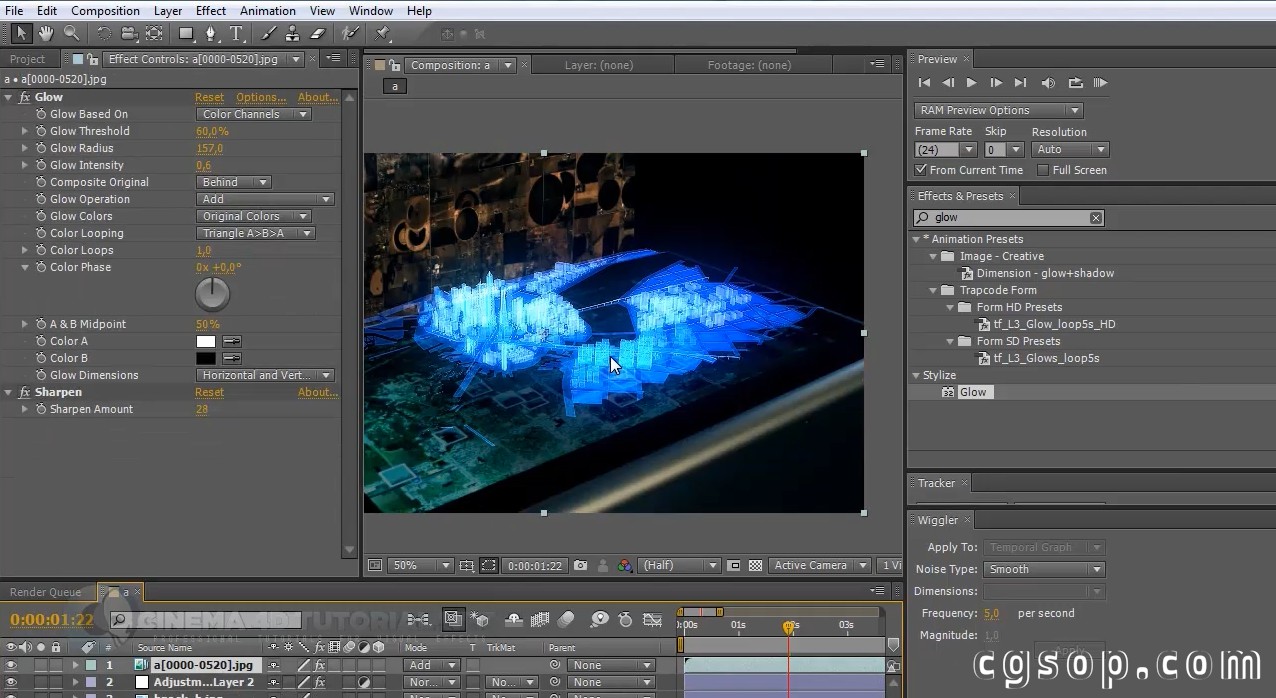Switch to the Render Queue tab
This screenshot has height=698, width=1276.
coord(45,592)
